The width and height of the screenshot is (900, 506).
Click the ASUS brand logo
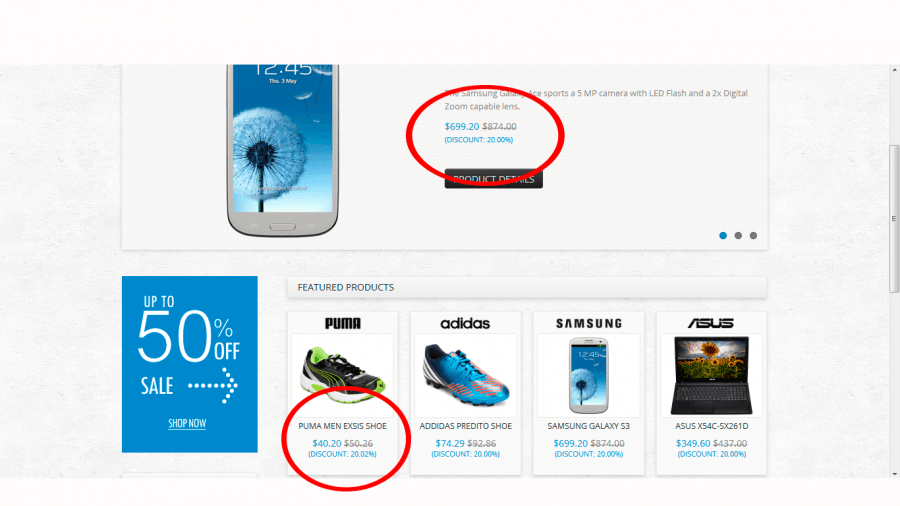(711, 324)
